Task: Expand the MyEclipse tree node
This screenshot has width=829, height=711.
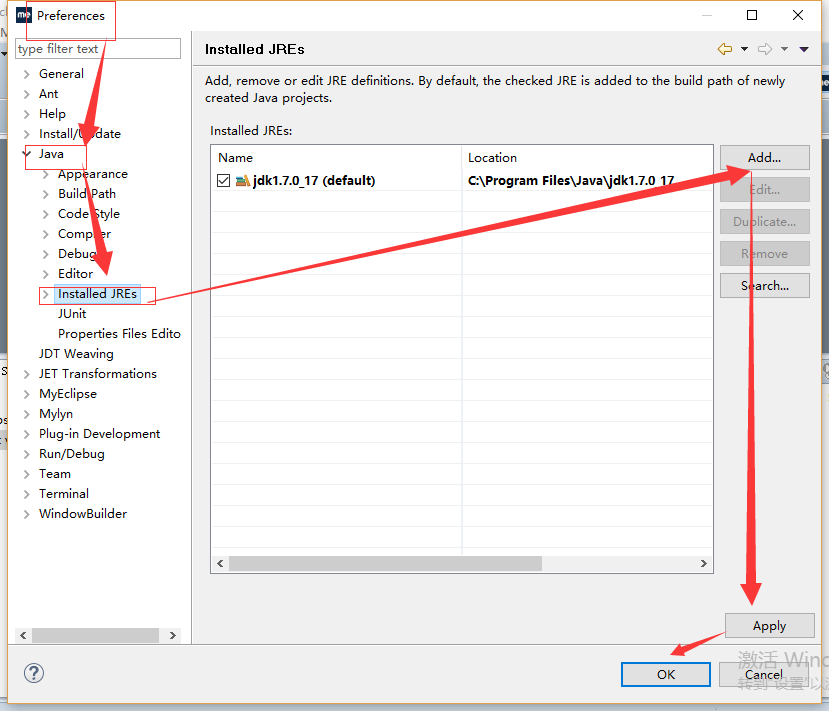Action: tap(26, 394)
